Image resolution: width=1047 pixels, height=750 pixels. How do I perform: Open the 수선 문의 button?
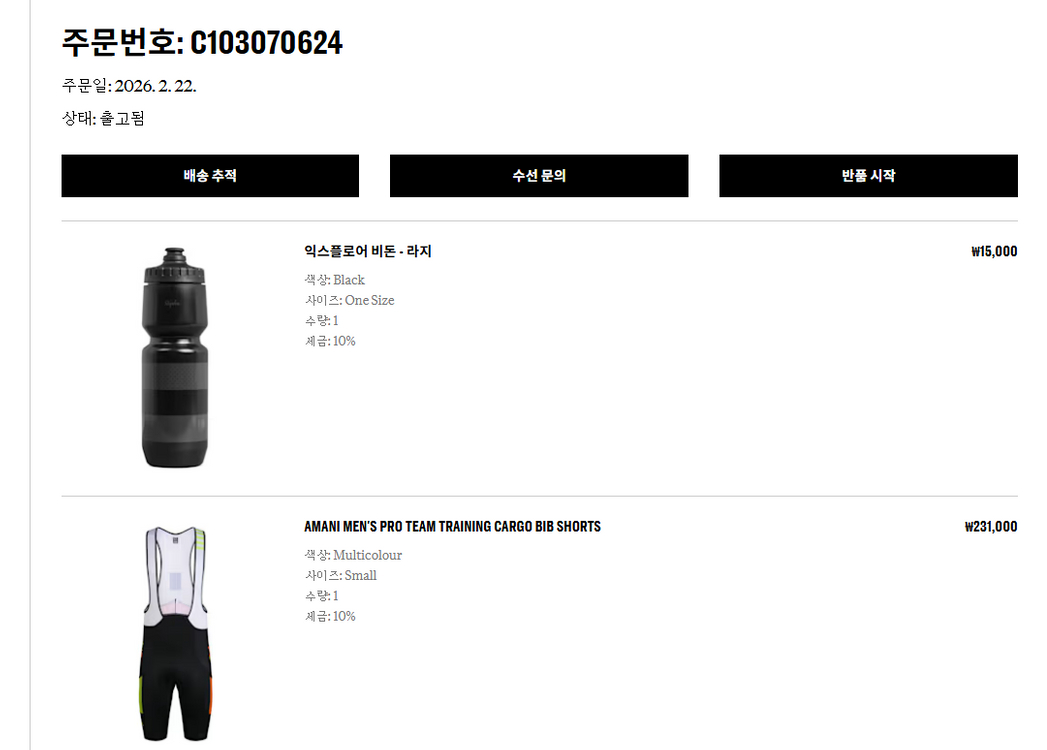click(539, 176)
